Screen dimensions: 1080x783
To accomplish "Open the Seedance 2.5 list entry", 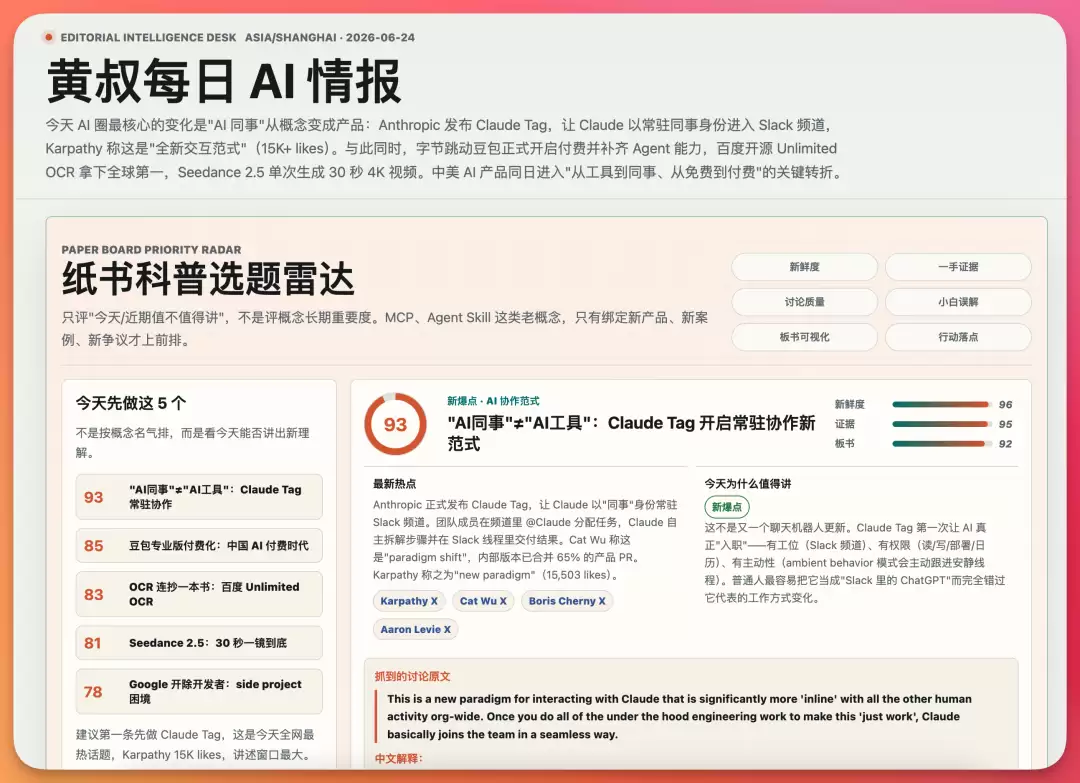I will (199, 643).
